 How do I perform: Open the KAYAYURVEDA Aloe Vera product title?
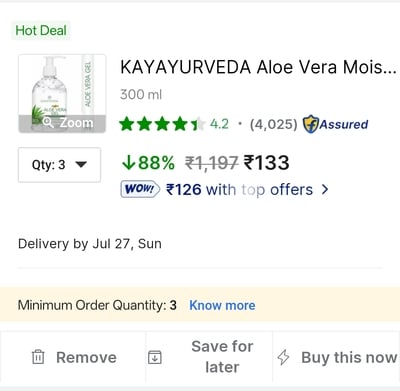tap(258, 67)
